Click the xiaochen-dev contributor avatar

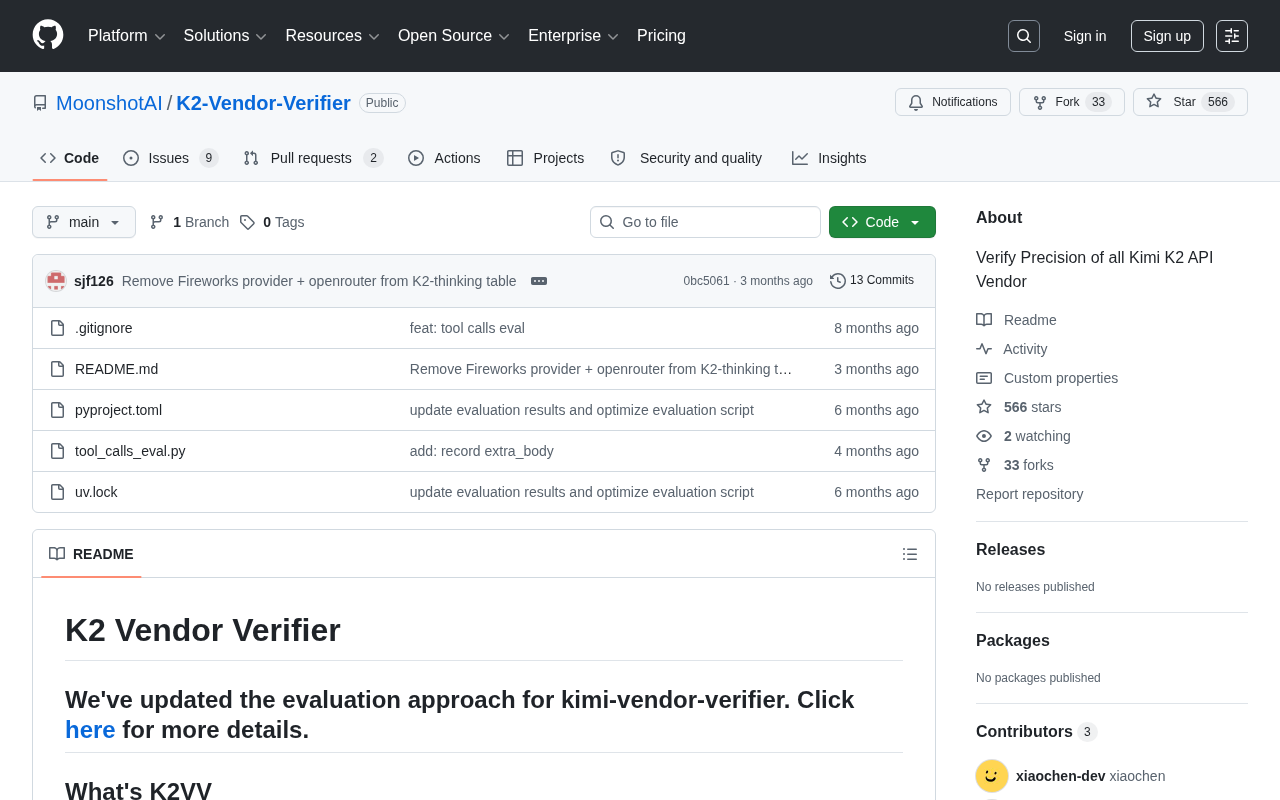(992, 776)
